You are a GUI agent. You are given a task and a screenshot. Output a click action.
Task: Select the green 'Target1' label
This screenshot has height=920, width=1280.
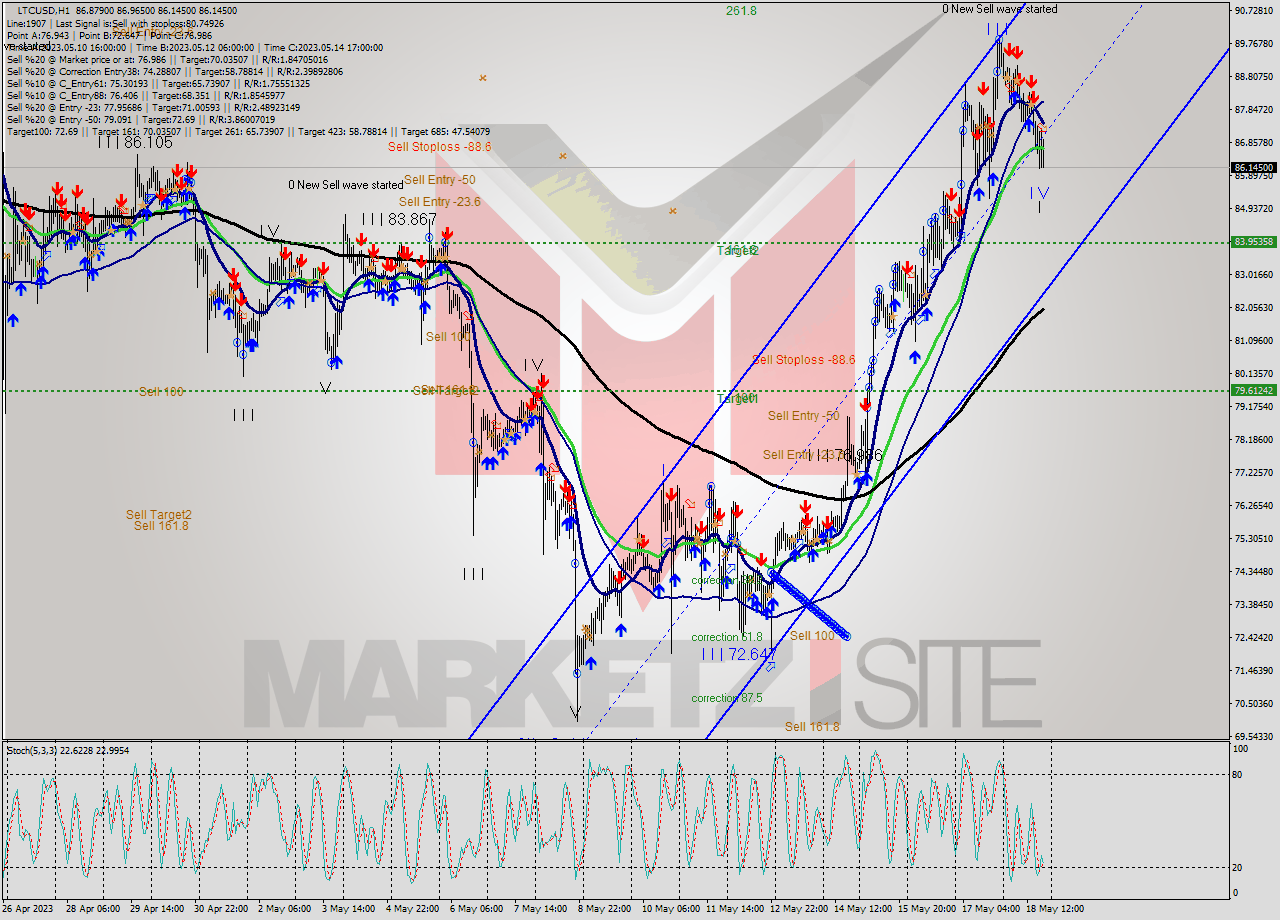pyautogui.click(x=736, y=398)
